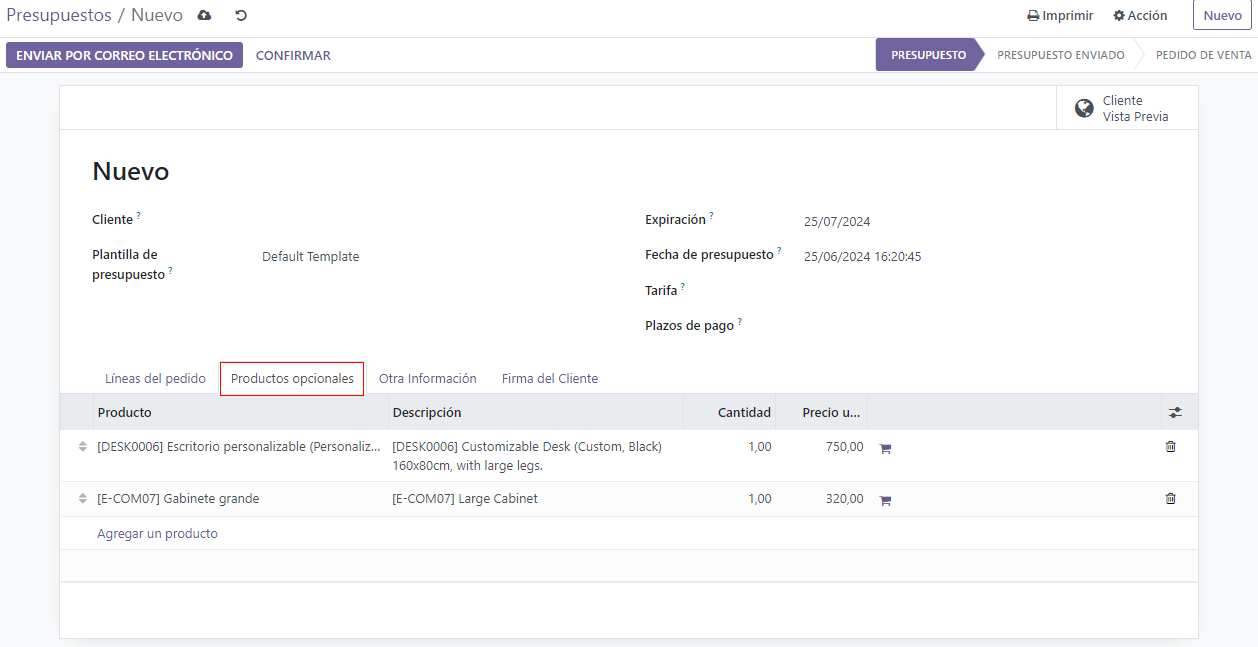Image resolution: width=1258 pixels, height=647 pixels.
Task: Click the reorder handle on E-COM07 row
Action: pyautogui.click(x=83, y=499)
